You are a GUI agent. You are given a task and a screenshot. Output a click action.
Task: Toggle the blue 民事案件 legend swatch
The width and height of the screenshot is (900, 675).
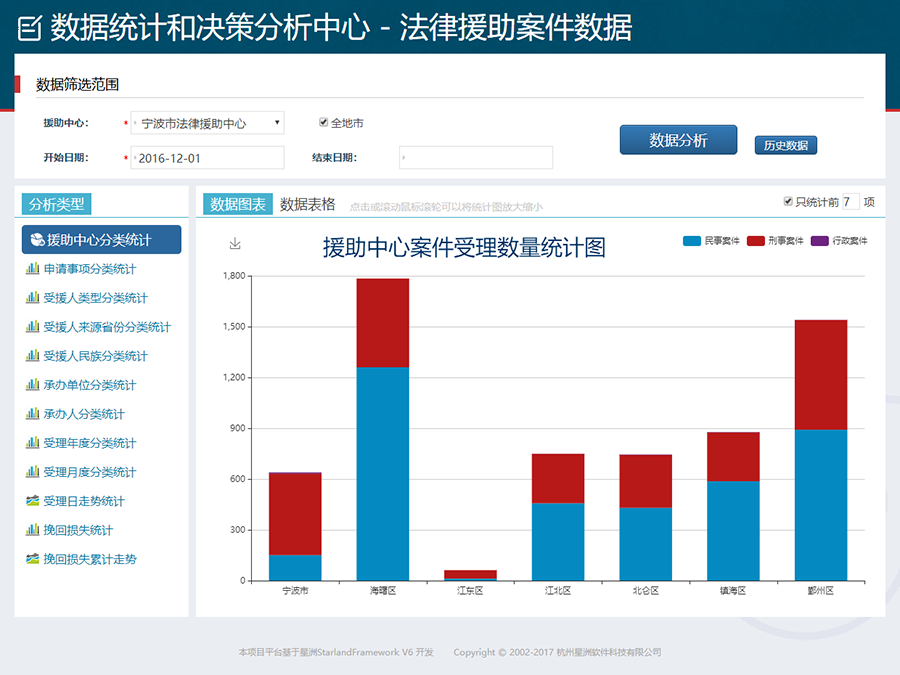coord(692,240)
